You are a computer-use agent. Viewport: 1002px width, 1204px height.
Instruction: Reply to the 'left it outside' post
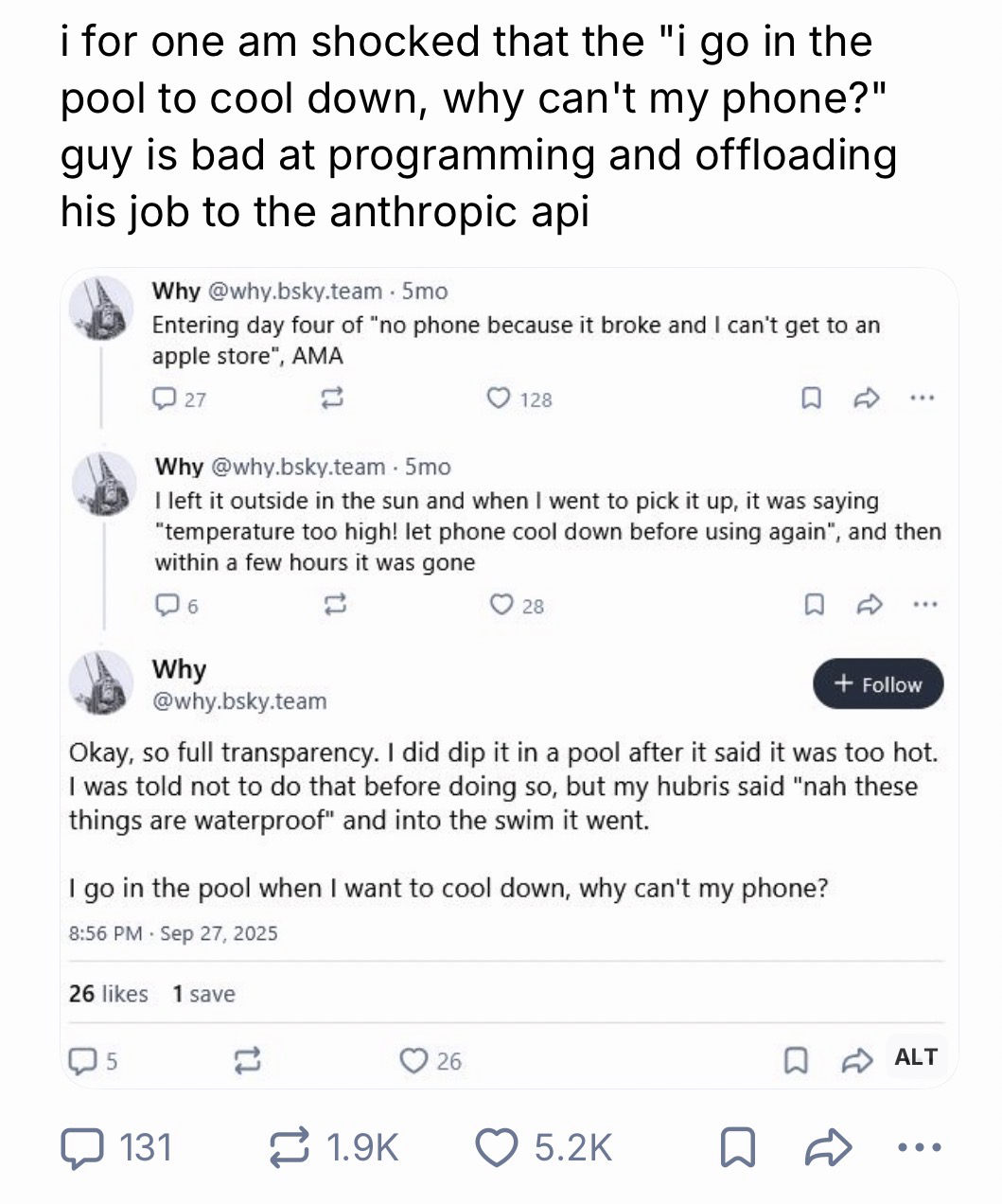click(x=166, y=606)
